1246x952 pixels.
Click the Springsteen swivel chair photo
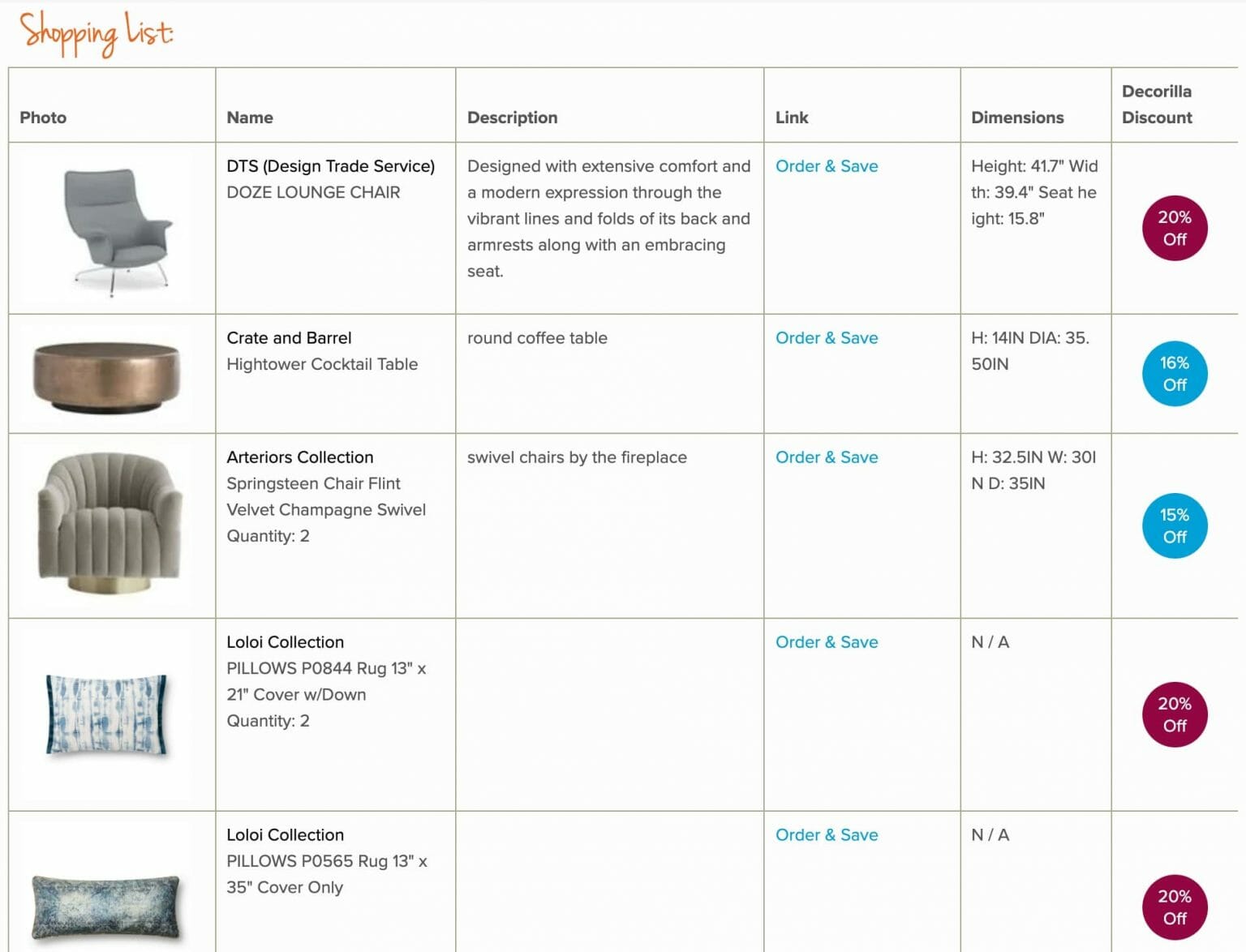tap(110, 523)
